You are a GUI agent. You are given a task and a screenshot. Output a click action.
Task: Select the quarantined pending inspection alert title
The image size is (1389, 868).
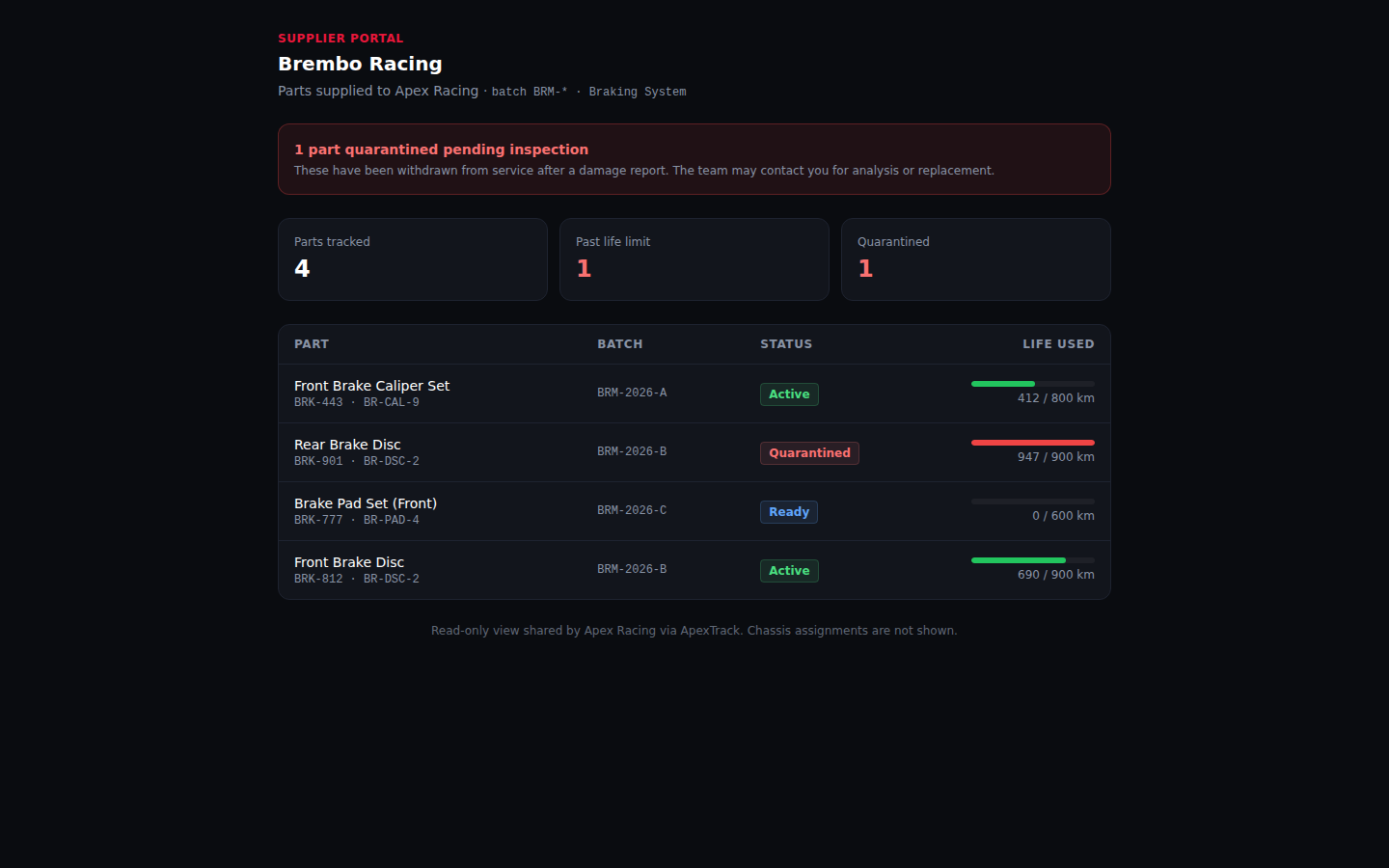coord(441,149)
